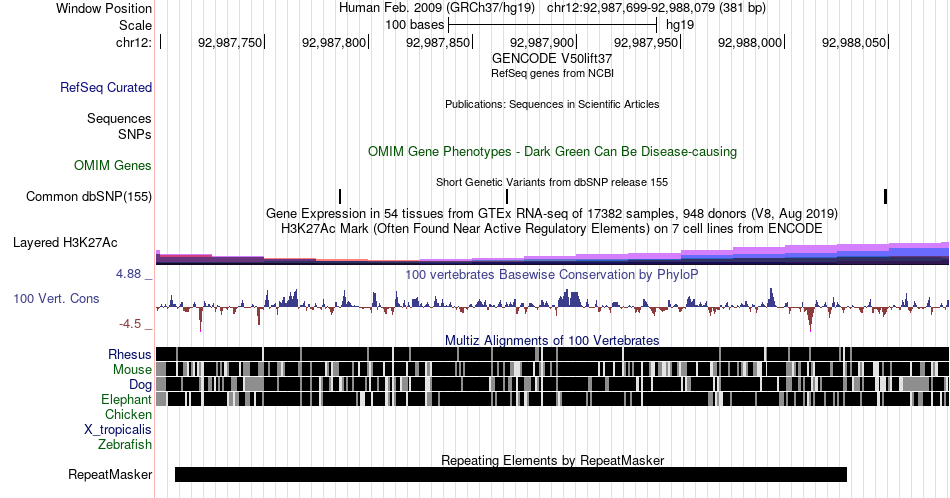The width and height of the screenshot is (950, 498).
Task: Click the Chicken alignment row label
Action: (128, 414)
